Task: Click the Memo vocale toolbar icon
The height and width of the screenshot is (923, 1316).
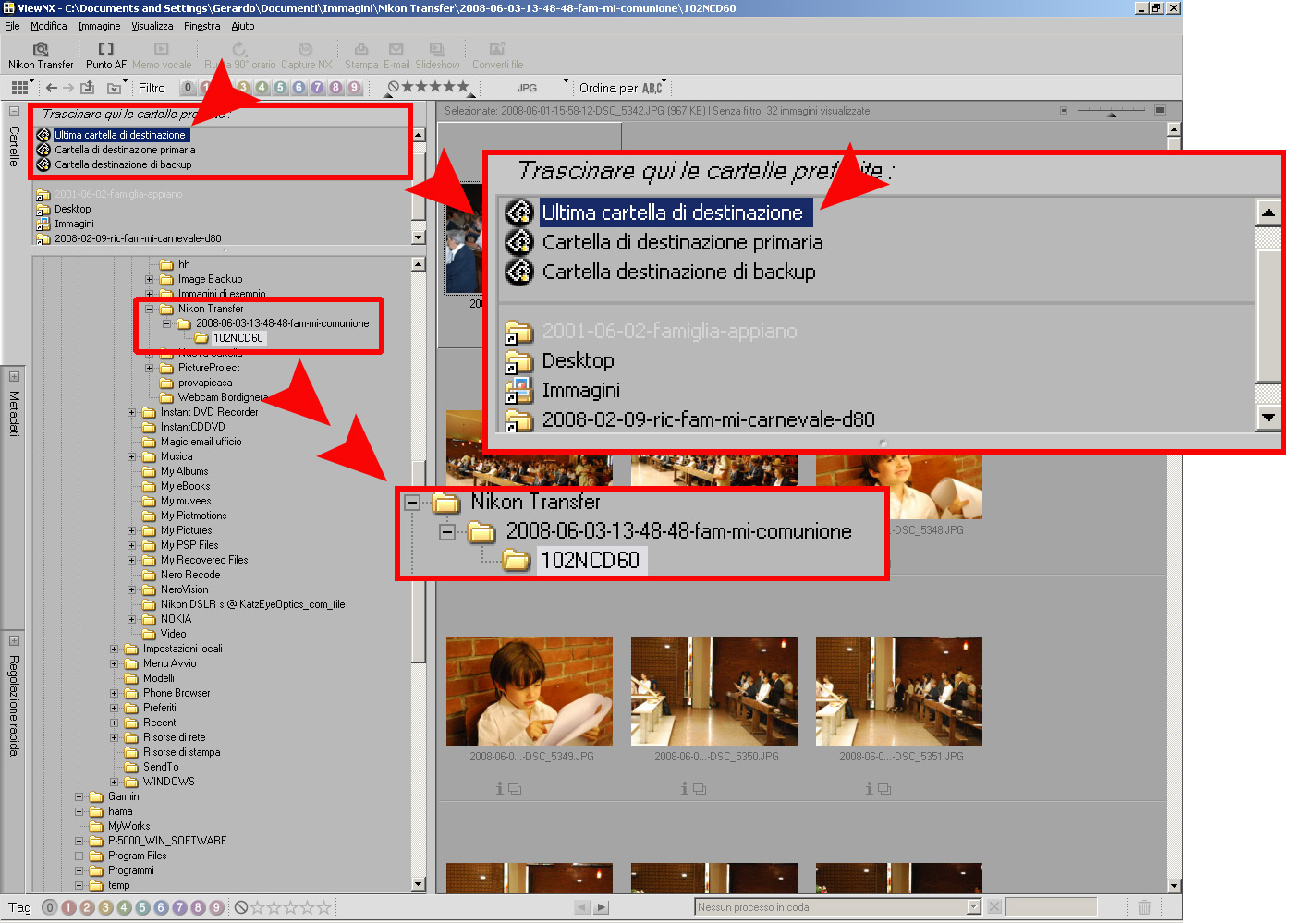Action: [x=162, y=56]
